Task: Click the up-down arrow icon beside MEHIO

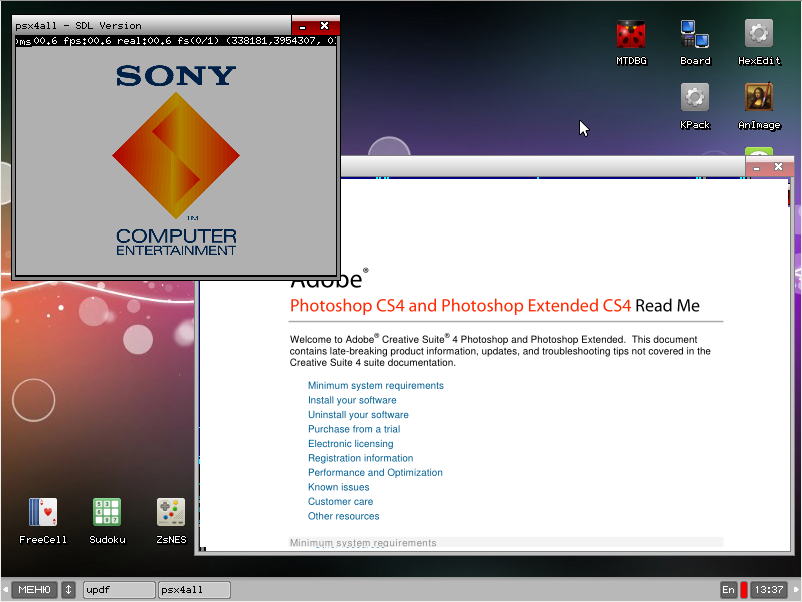Action: (x=68, y=590)
